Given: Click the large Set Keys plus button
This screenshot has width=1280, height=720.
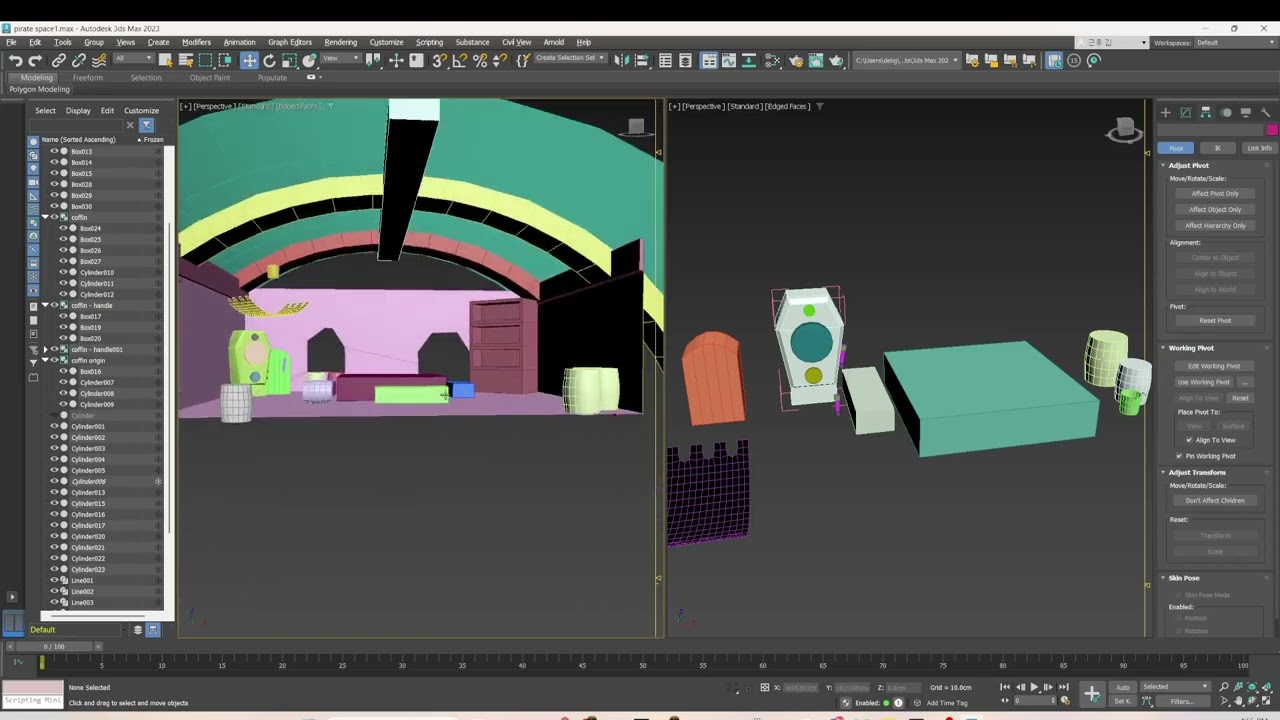Looking at the screenshot, I should 1092,694.
